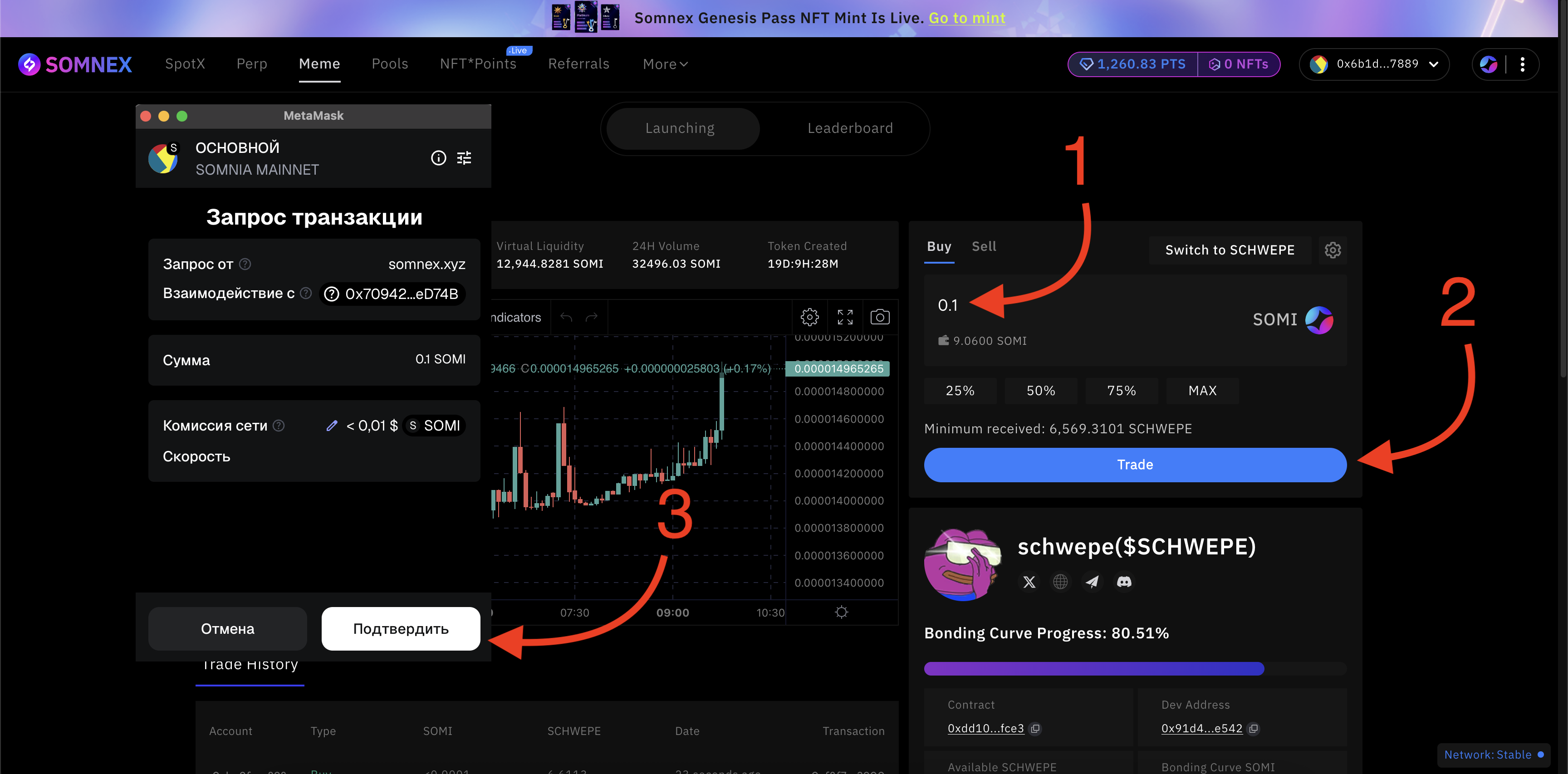Redo chart action

coord(592,317)
